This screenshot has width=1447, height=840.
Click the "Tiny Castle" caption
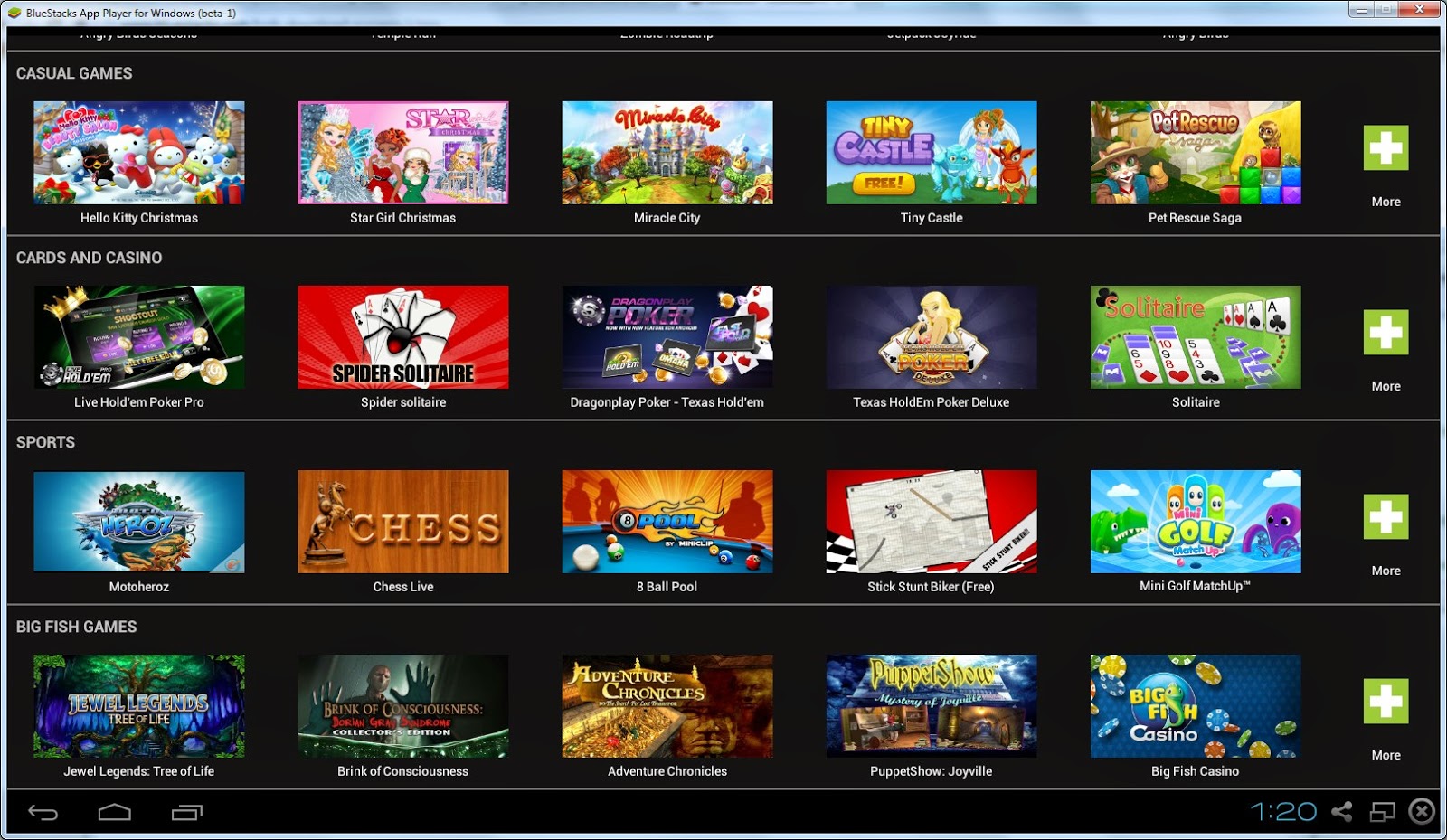(932, 218)
